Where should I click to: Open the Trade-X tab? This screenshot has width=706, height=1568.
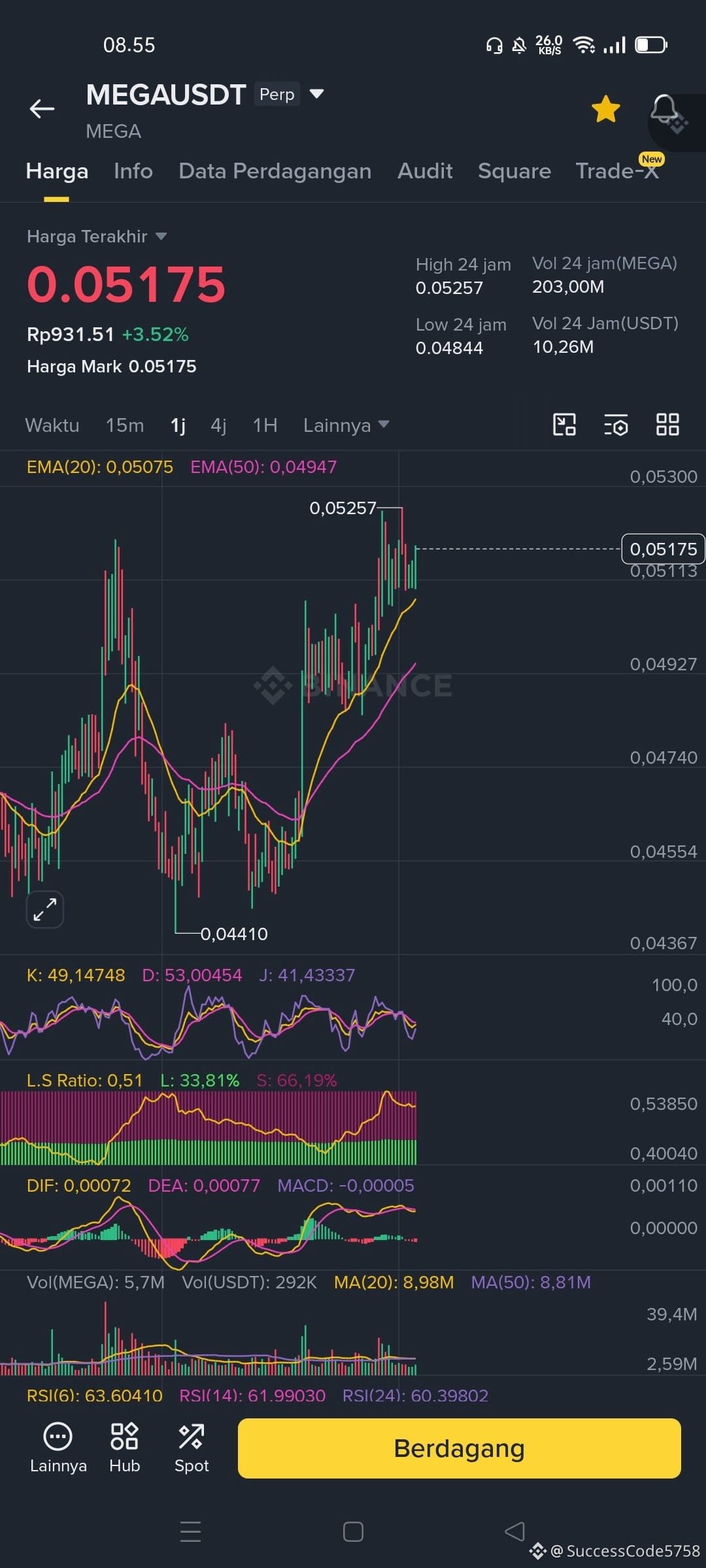coord(617,171)
